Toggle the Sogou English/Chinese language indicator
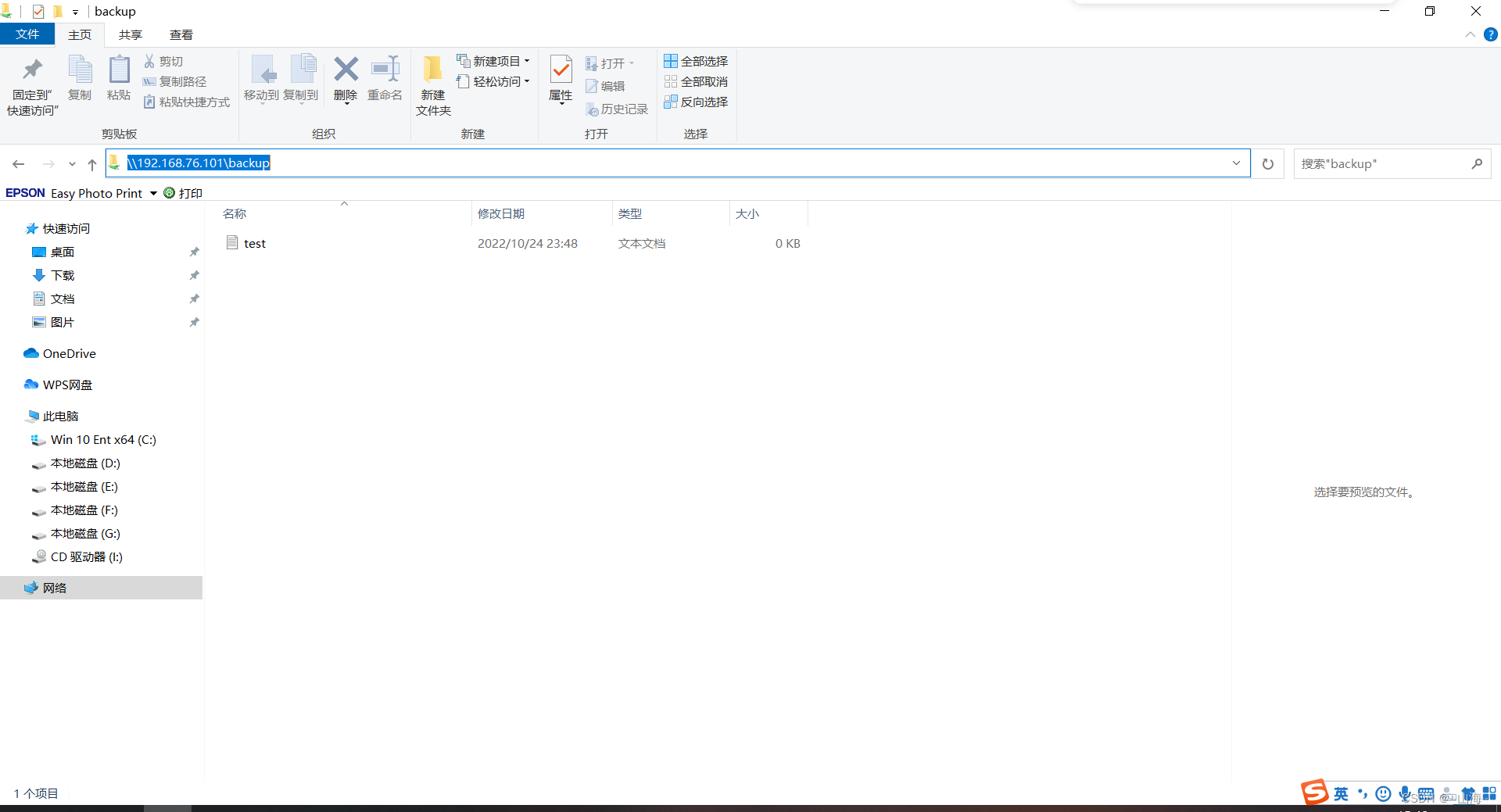The image size is (1501, 812). (x=1341, y=794)
